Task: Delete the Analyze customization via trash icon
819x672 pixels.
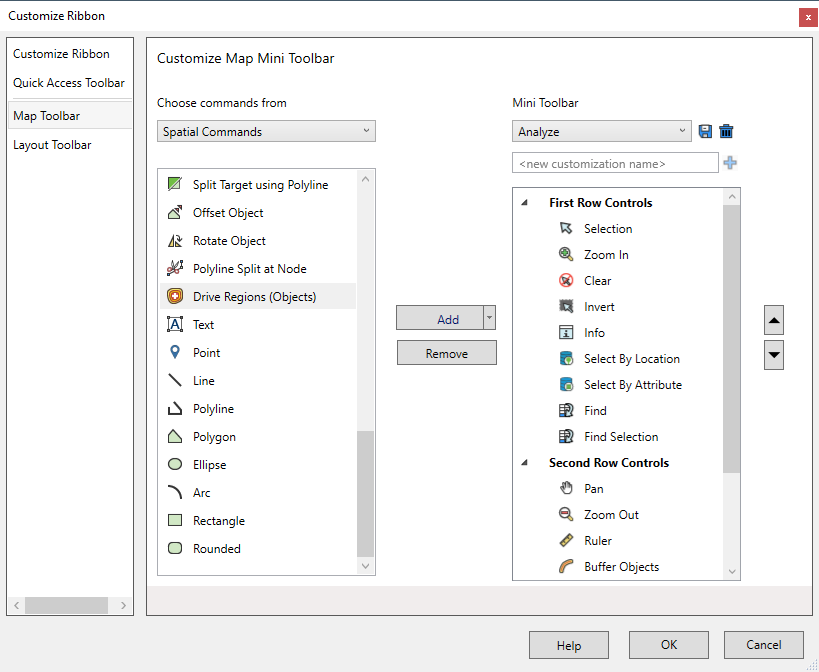Action: 727,131
